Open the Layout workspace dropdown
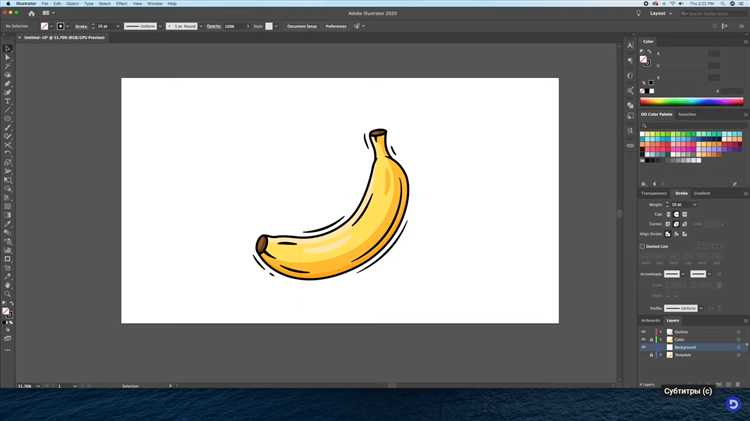This screenshot has width=750, height=421. coord(661,13)
